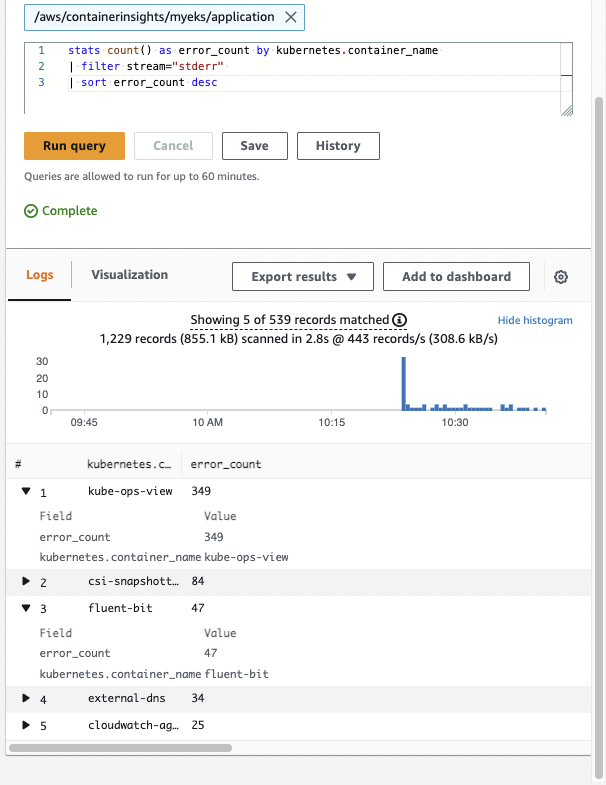Click the Cancel button

(x=173, y=146)
